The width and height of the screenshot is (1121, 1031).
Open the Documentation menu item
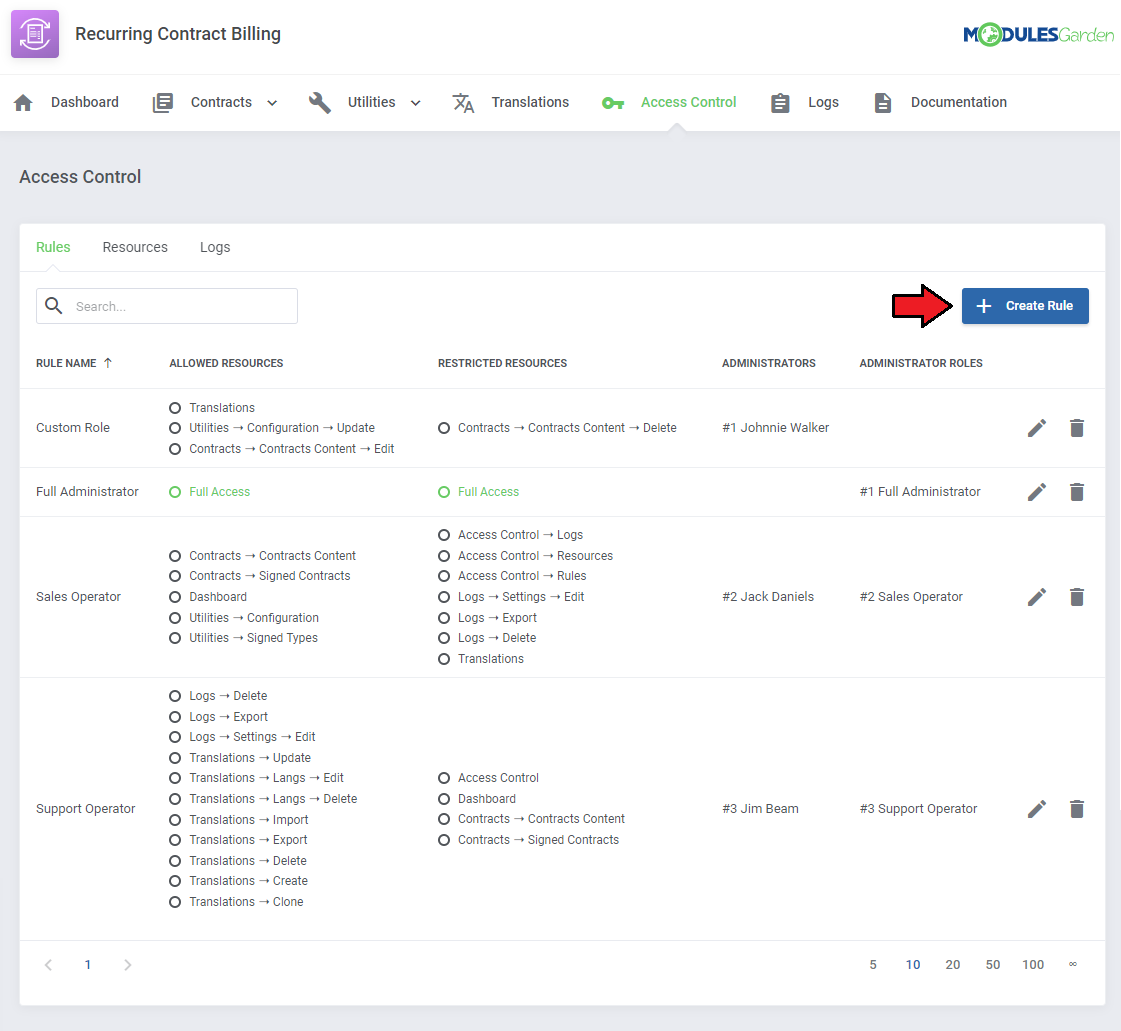(958, 102)
